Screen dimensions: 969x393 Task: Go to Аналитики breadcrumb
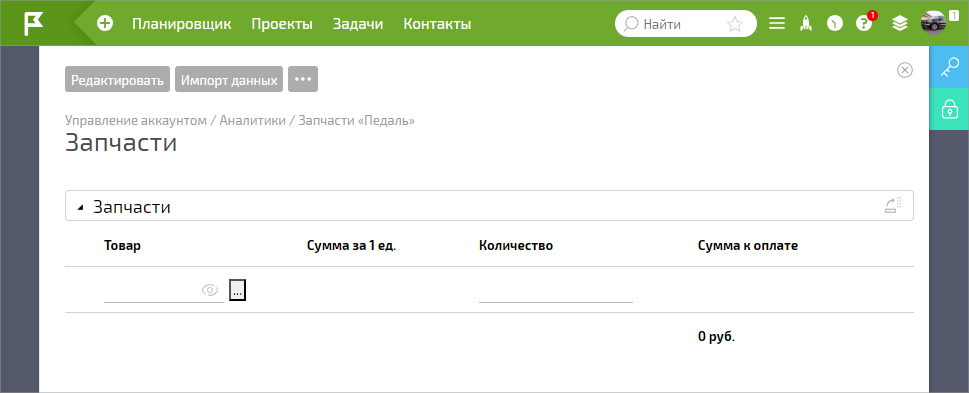[x=253, y=120]
